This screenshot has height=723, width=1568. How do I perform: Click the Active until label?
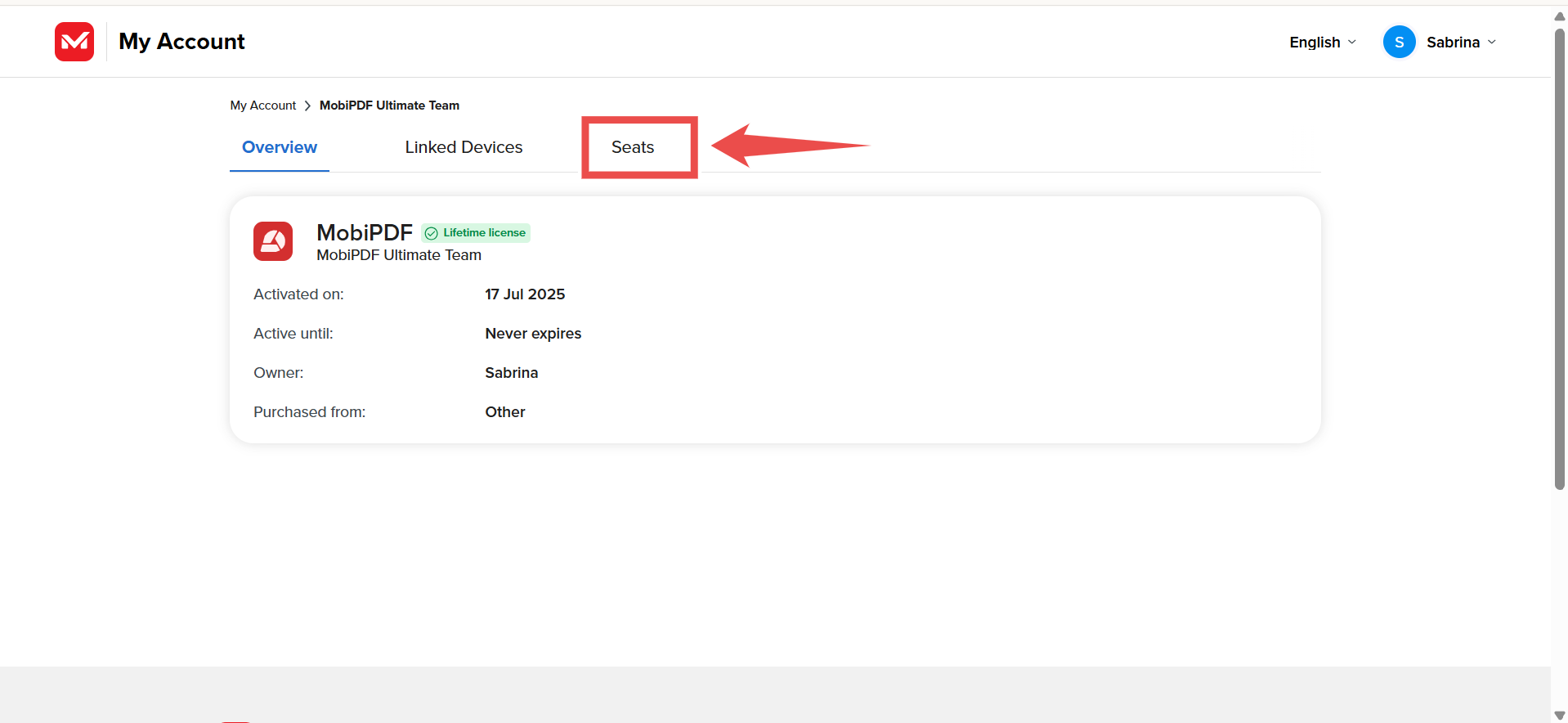(293, 334)
